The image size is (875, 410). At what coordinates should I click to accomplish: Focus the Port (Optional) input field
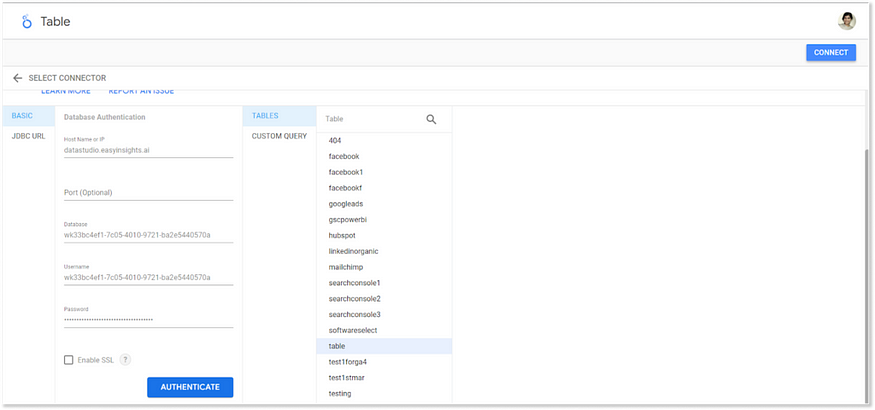click(148, 192)
